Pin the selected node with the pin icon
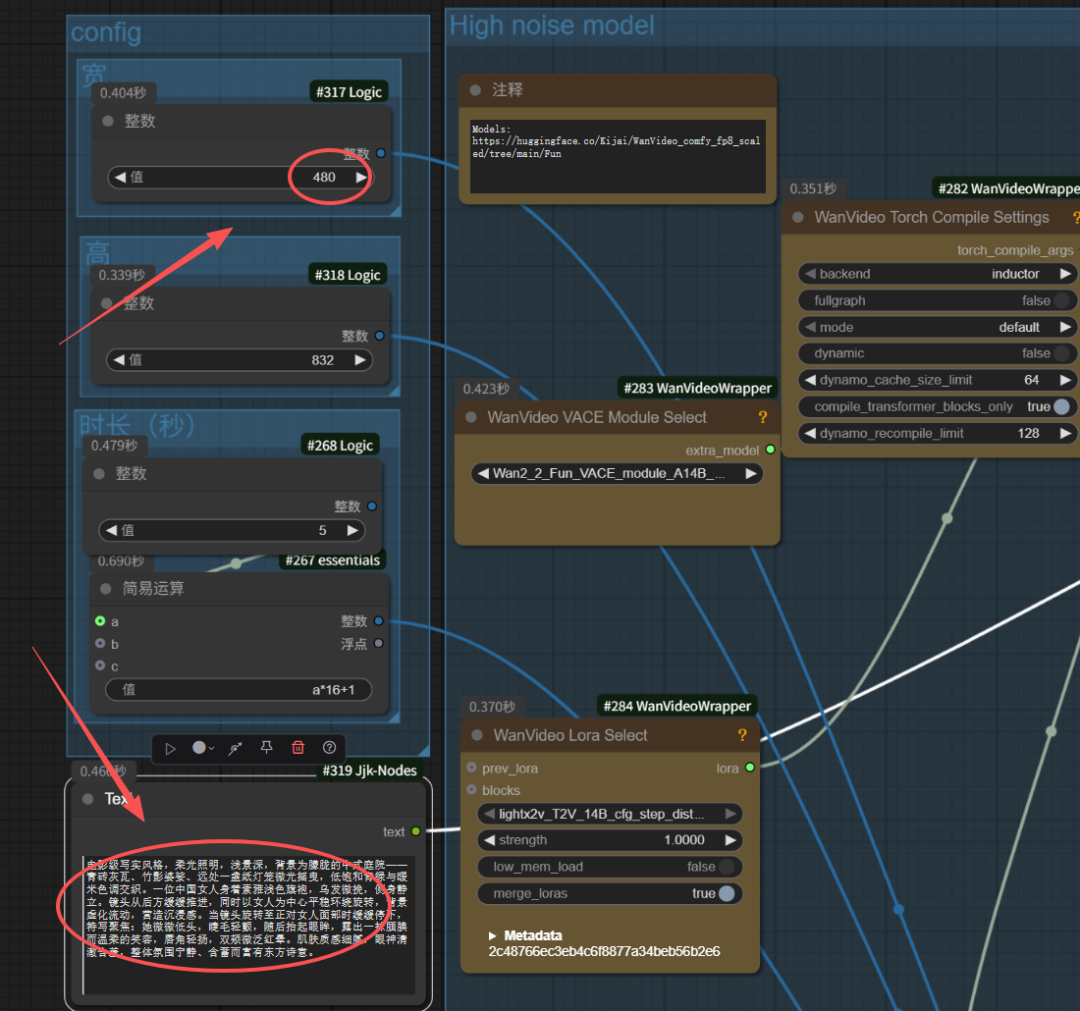Image resolution: width=1080 pixels, height=1011 pixels. tap(267, 748)
